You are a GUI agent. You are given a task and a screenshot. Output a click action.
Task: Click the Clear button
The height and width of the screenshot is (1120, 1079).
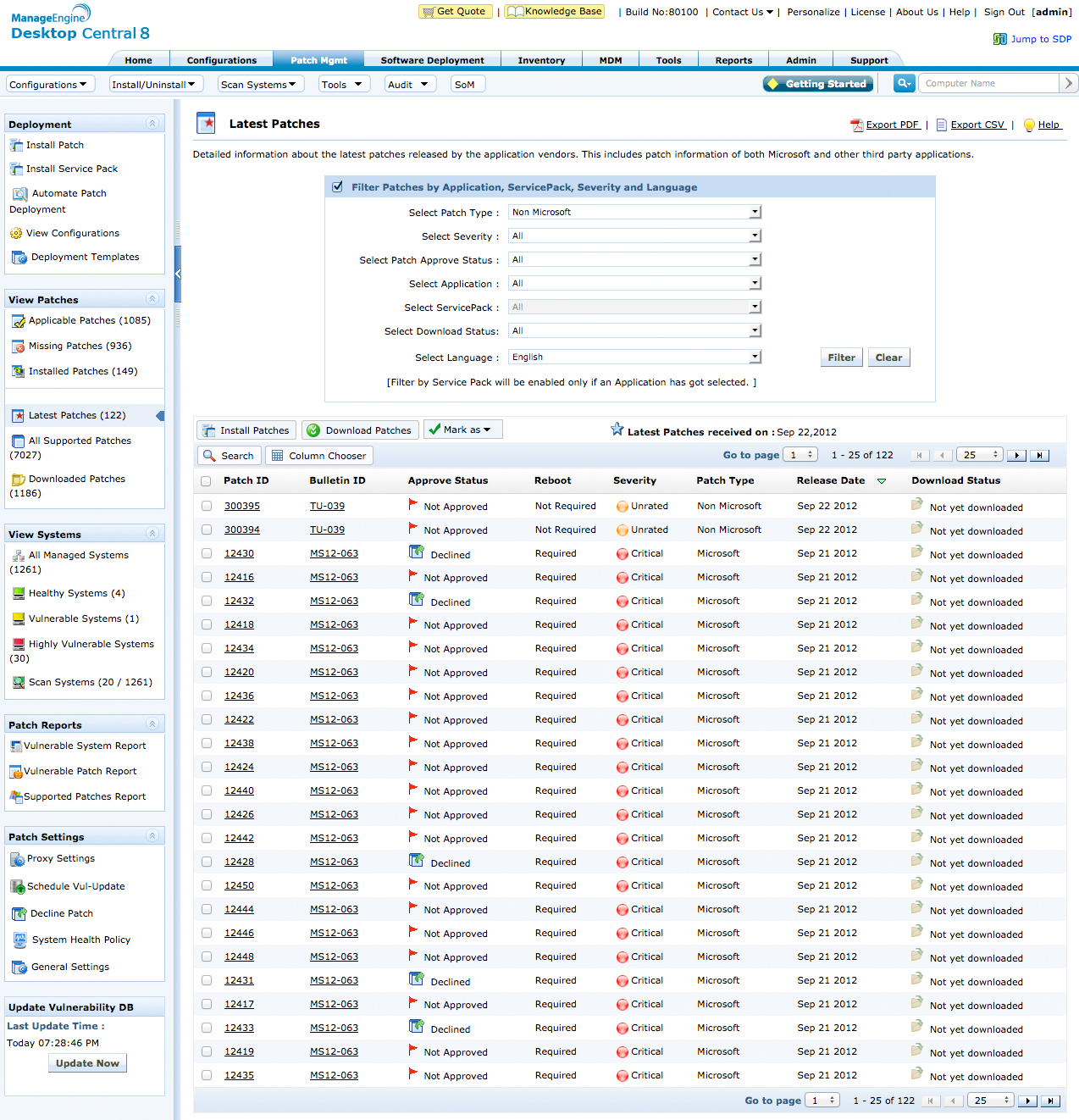point(888,358)
